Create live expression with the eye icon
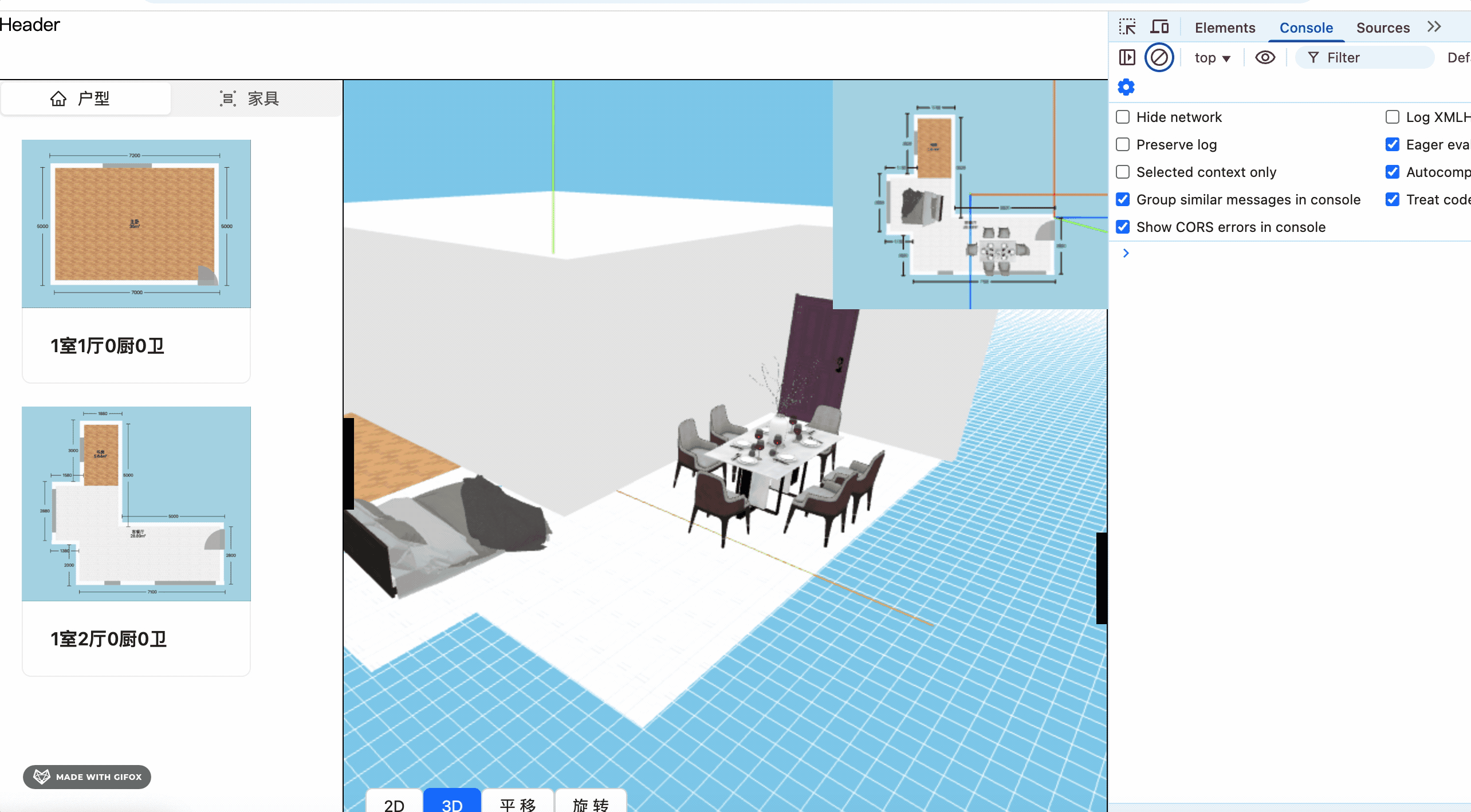Screen dimensions: 1471x812 (1265, 57)
